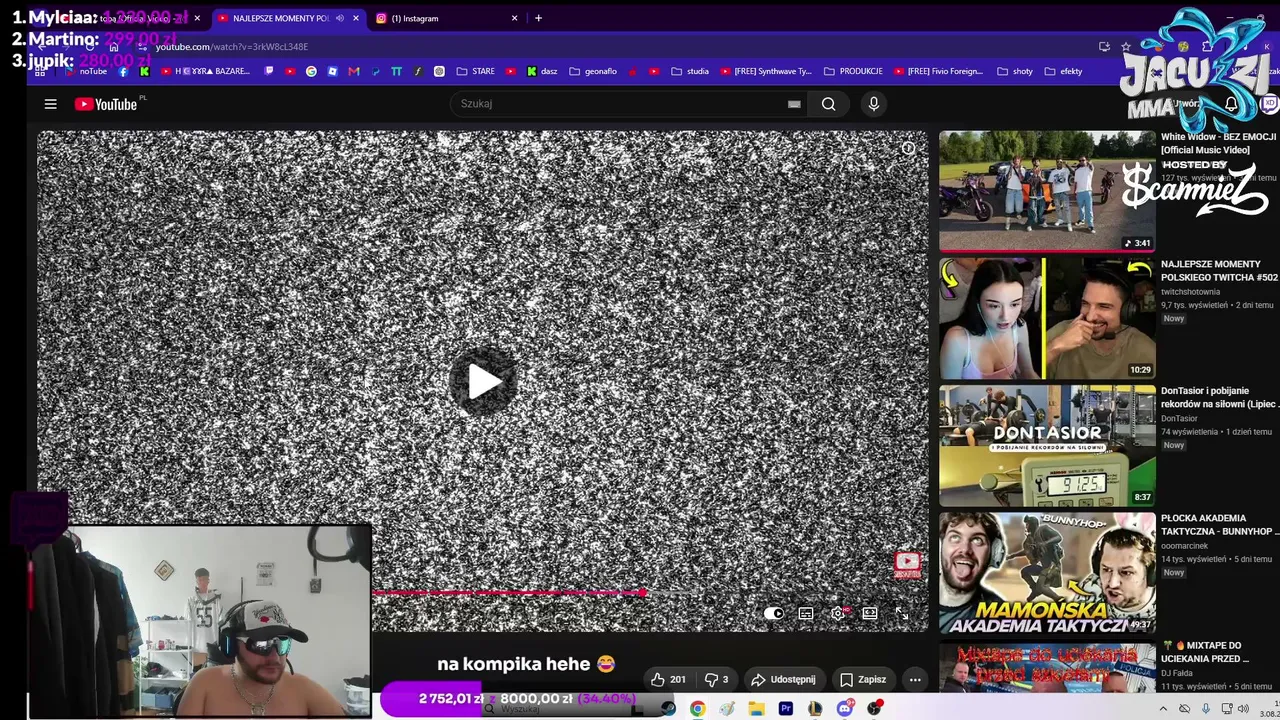Open the video player settings gear
The width and height of the screenshot is (1280, 720).
coord(838,613)
